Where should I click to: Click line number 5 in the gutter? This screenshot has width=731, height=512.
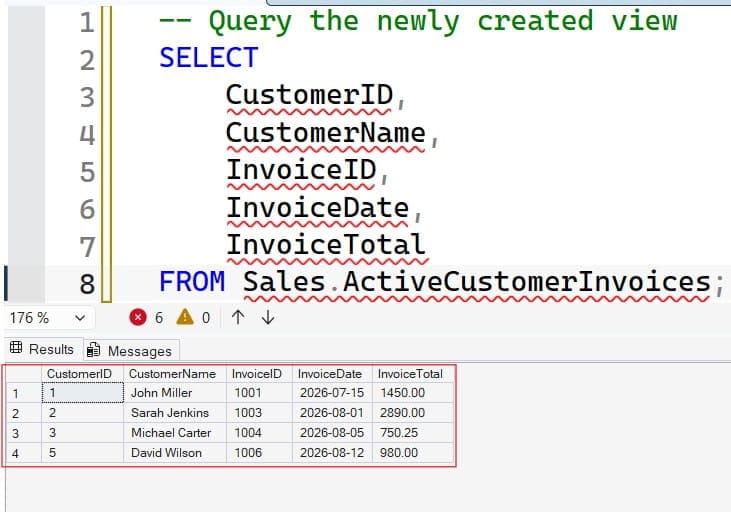tap(87, 173)
